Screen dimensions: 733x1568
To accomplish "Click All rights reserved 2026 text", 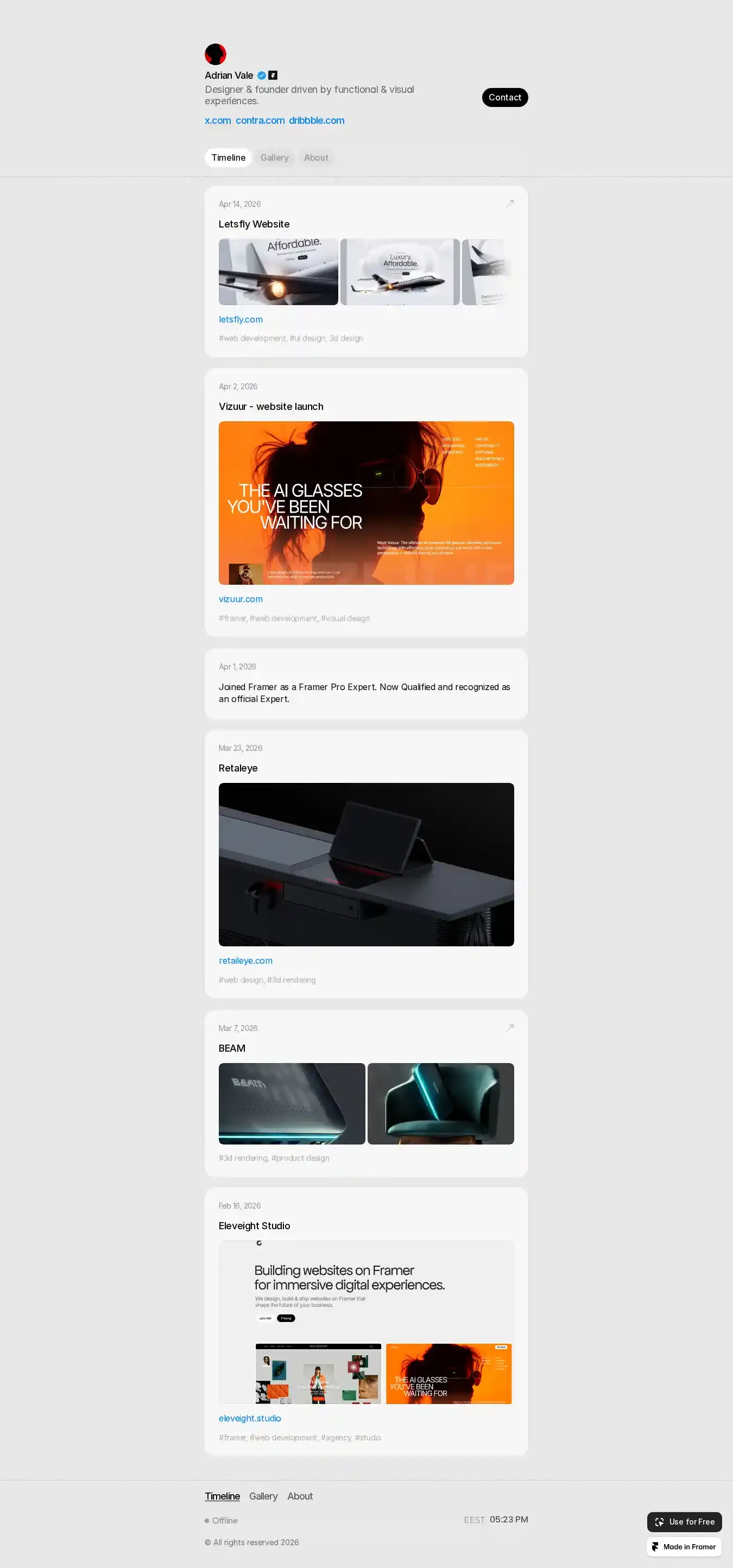I will pyautogui.click(x=252, y=1542).
